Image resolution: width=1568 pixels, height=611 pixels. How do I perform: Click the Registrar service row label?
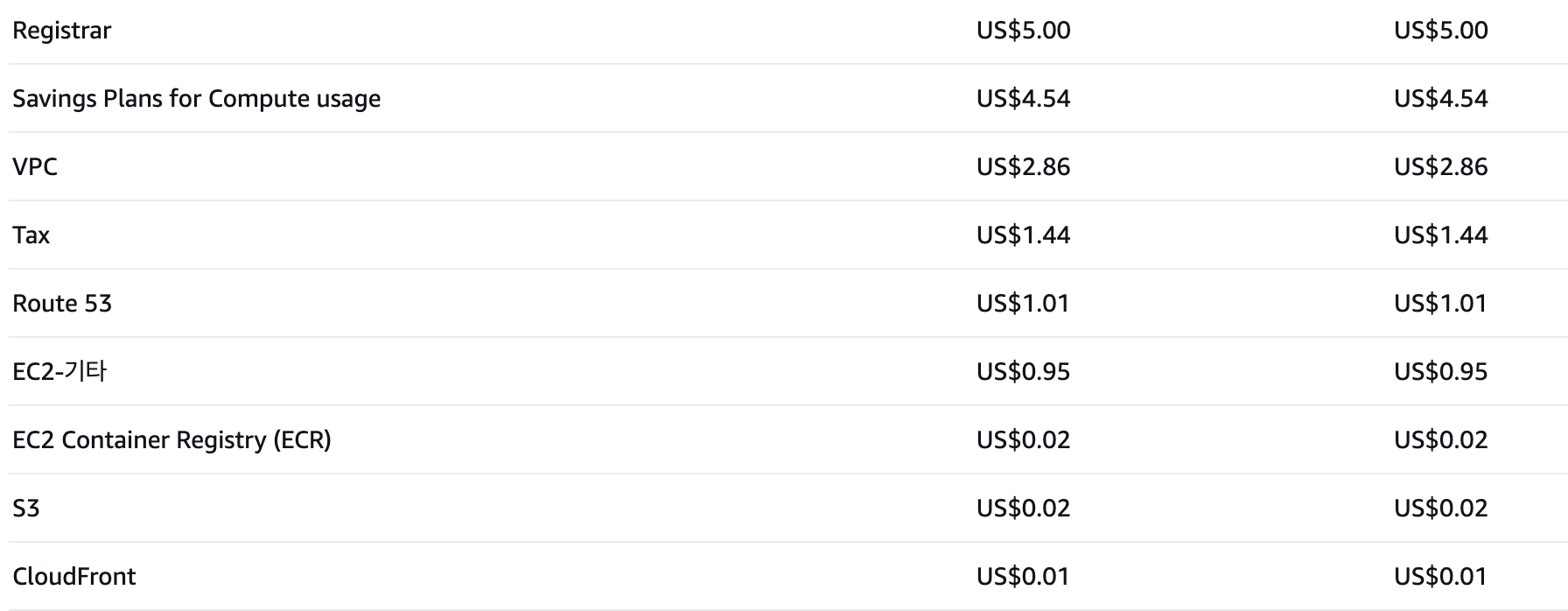[x=62, y=31]
